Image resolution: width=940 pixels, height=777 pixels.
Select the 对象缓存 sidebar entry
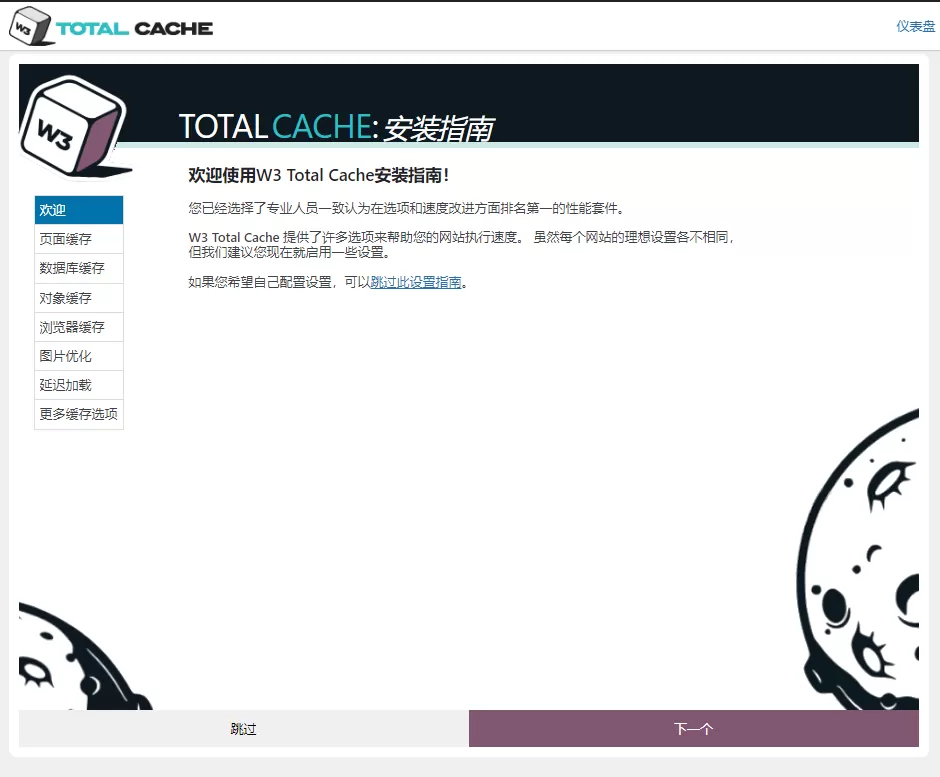click(78, 297)
